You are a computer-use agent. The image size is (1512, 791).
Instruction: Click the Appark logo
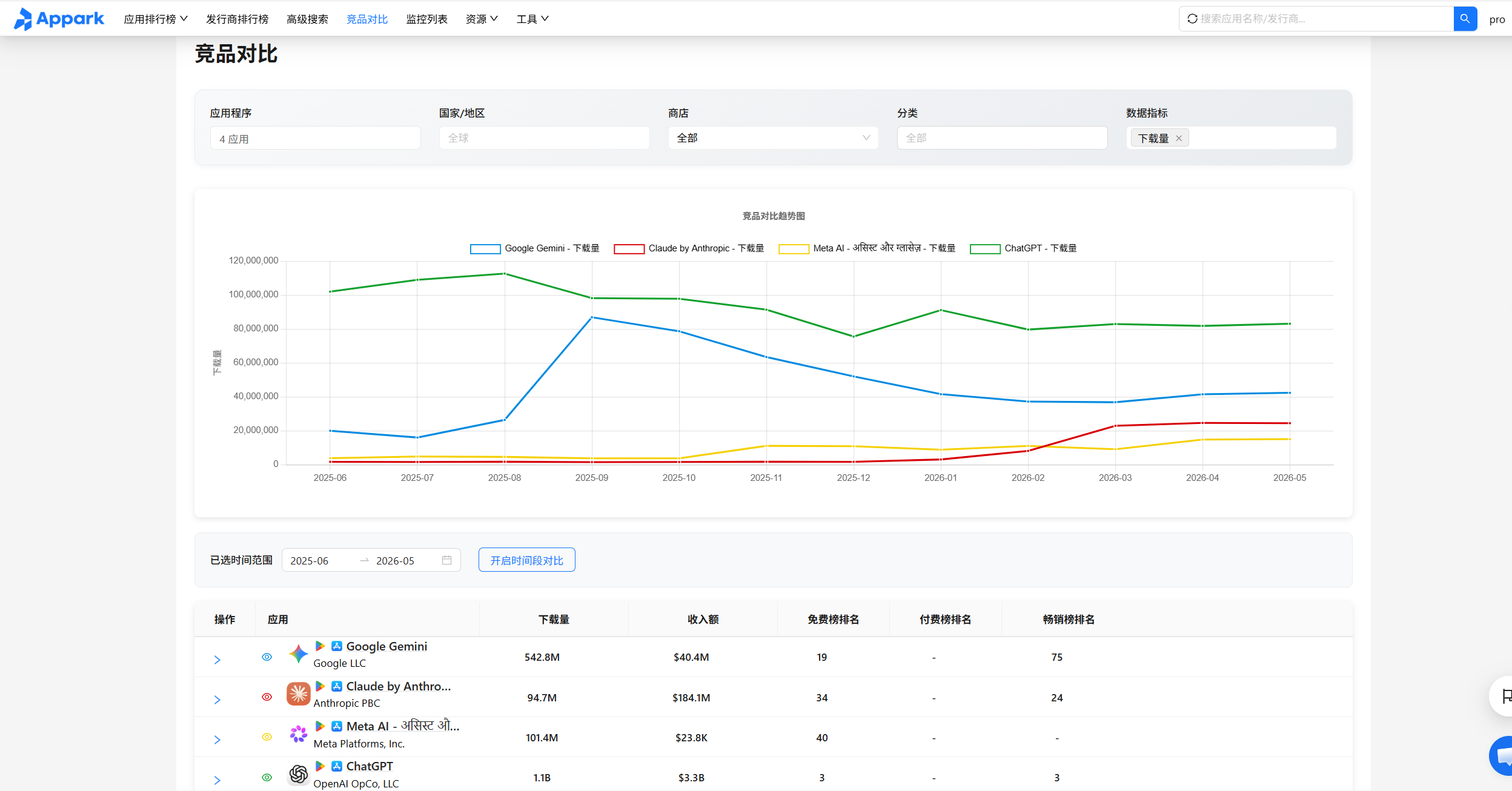pos(59,19)
